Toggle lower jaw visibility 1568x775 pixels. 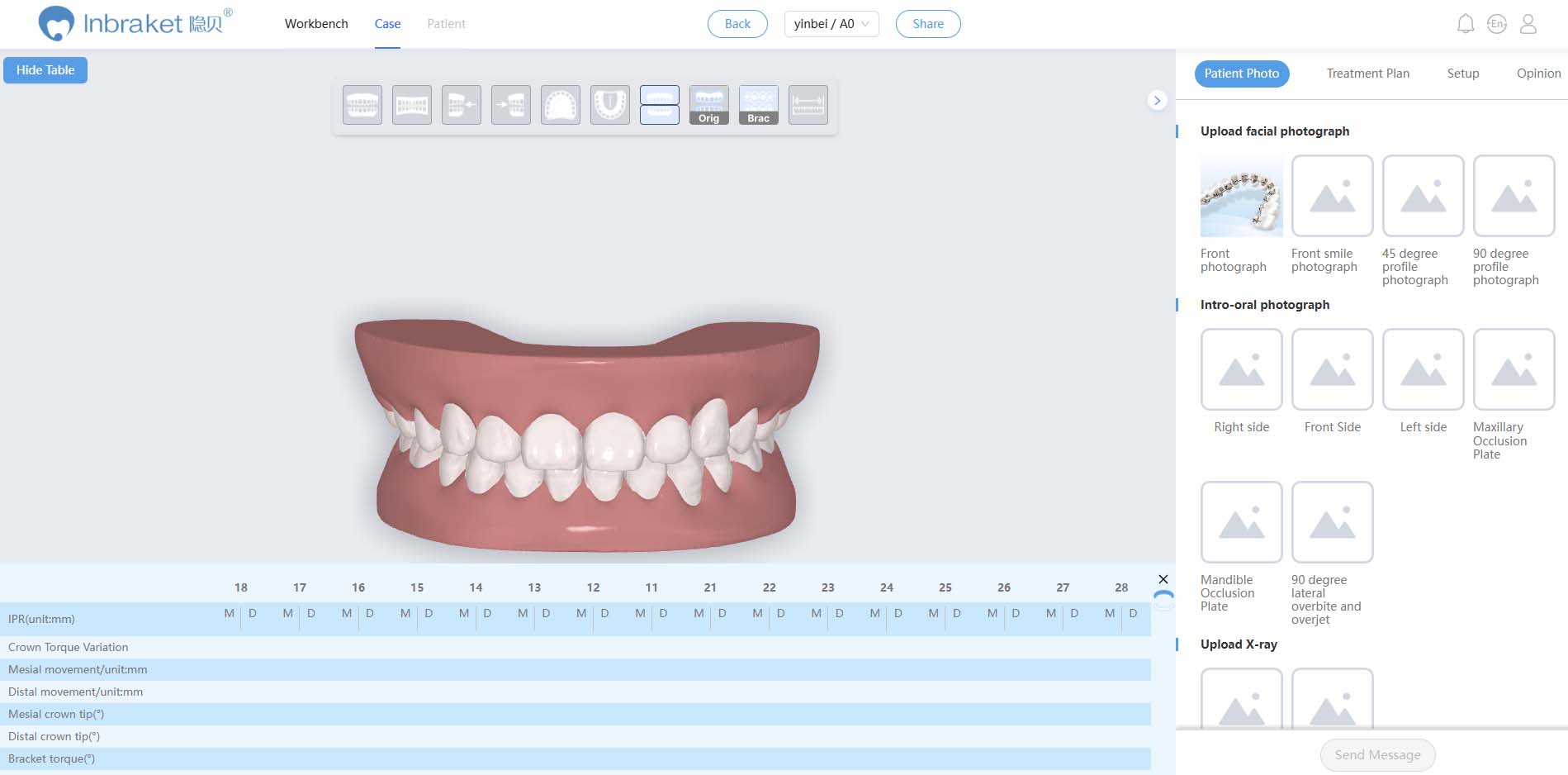[x=660, y=115]
